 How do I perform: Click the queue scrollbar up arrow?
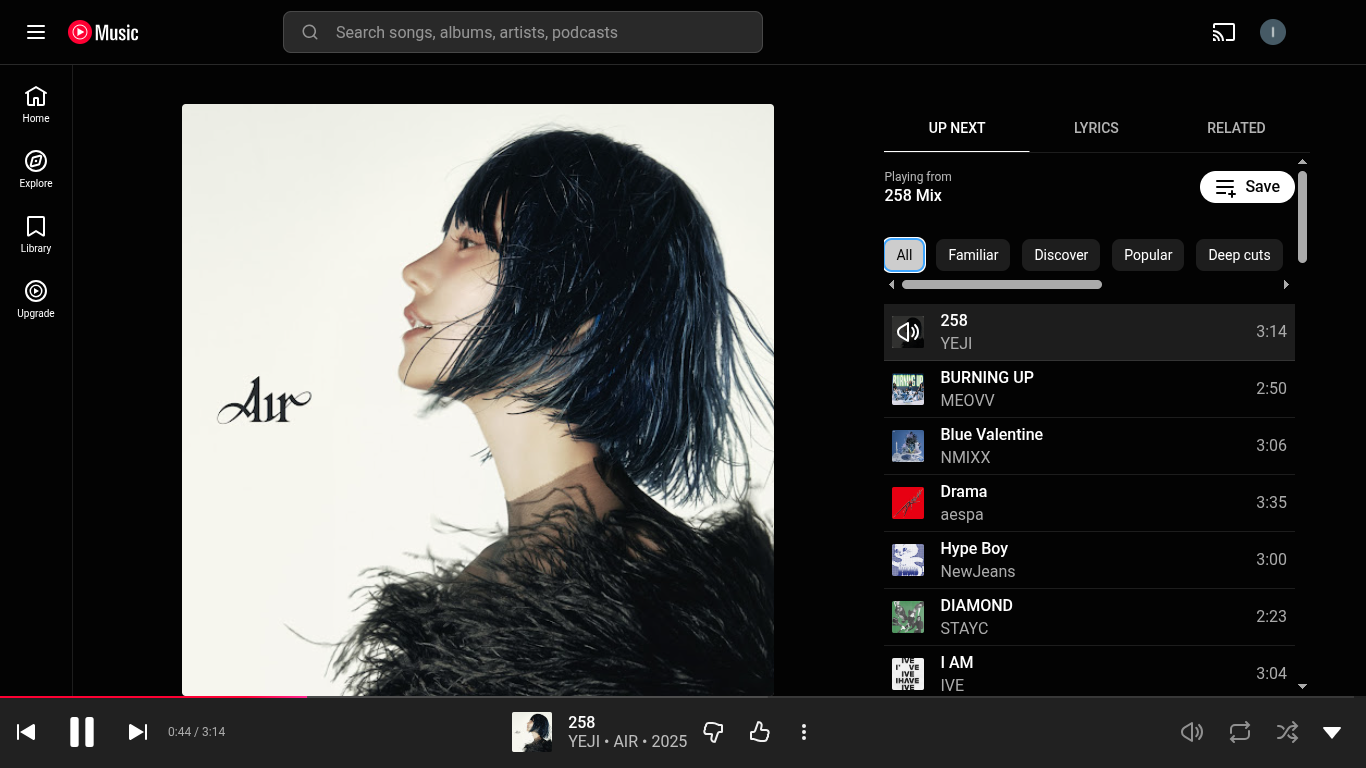(x=1302, y=162)
